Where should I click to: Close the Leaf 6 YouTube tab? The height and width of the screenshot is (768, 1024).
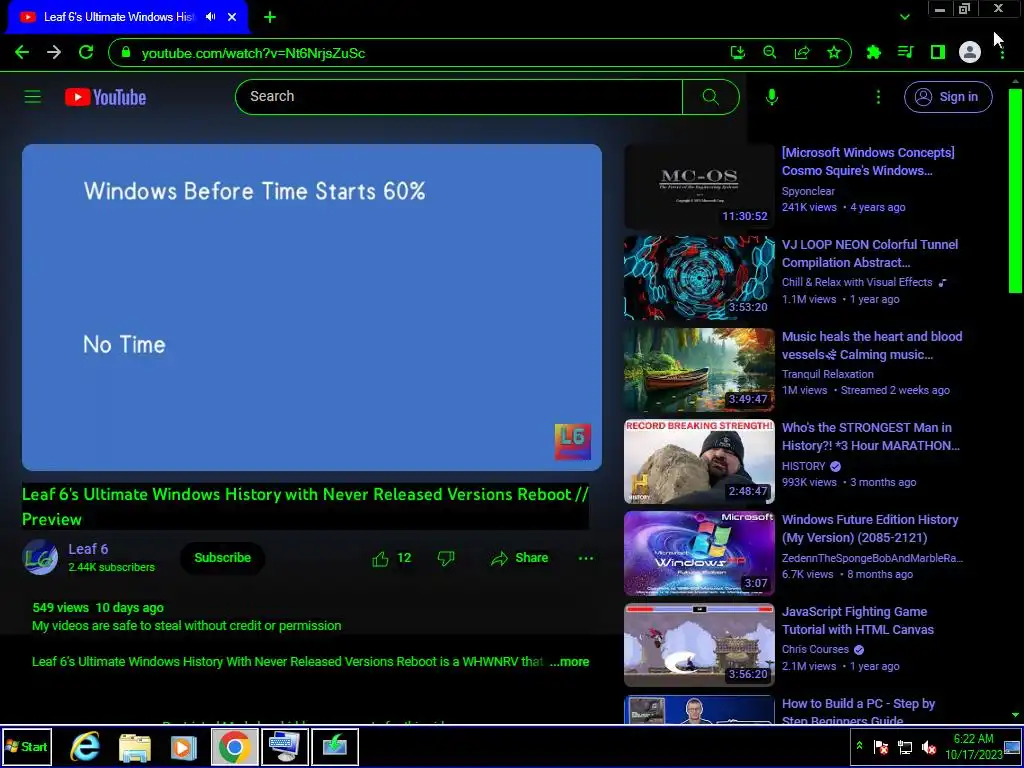[x=232, y=17]
